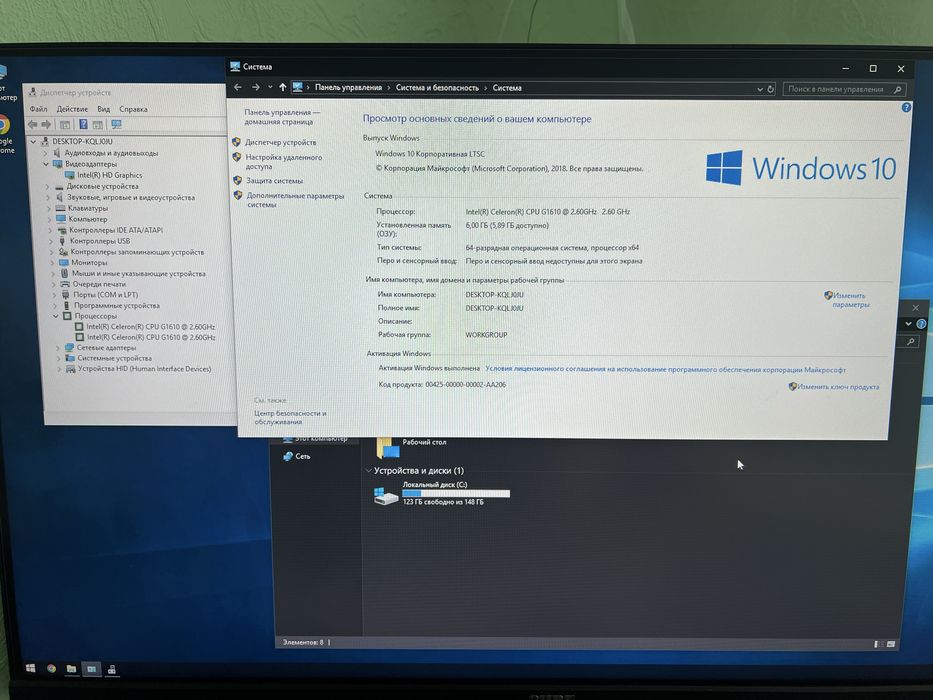
Task: Open Файл menu in Device Manager
Action: [38, 109]
